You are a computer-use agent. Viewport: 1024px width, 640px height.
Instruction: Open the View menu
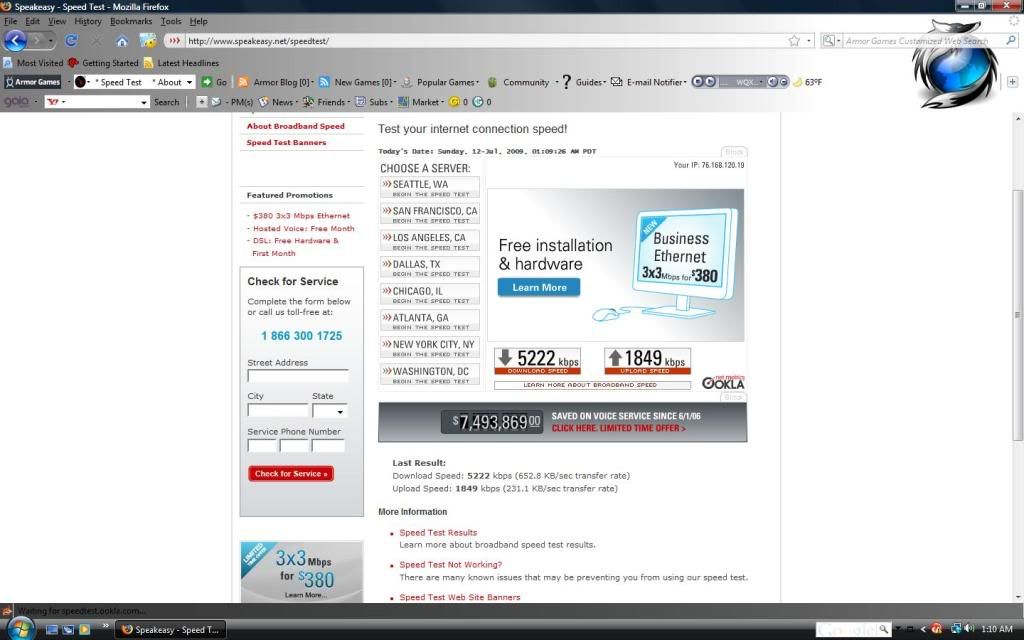[57, 21]
